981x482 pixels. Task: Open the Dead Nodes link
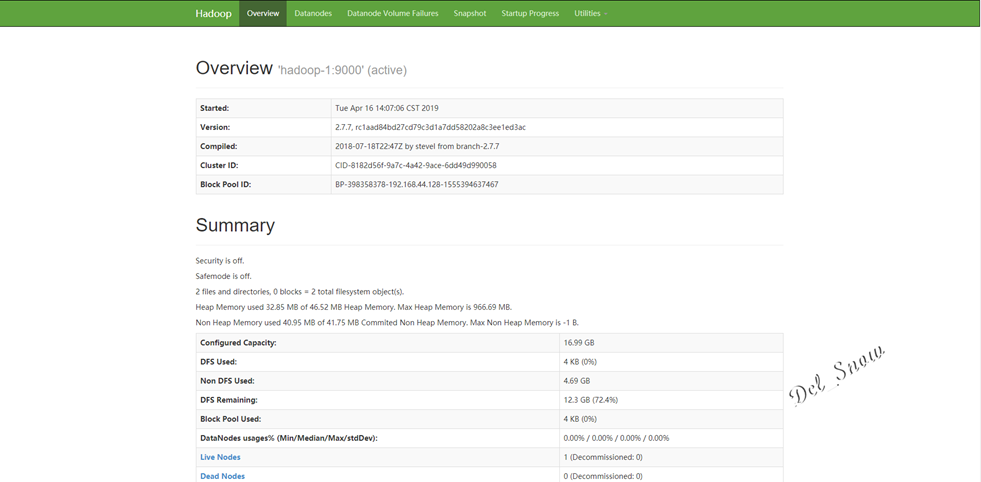(222, 476)
